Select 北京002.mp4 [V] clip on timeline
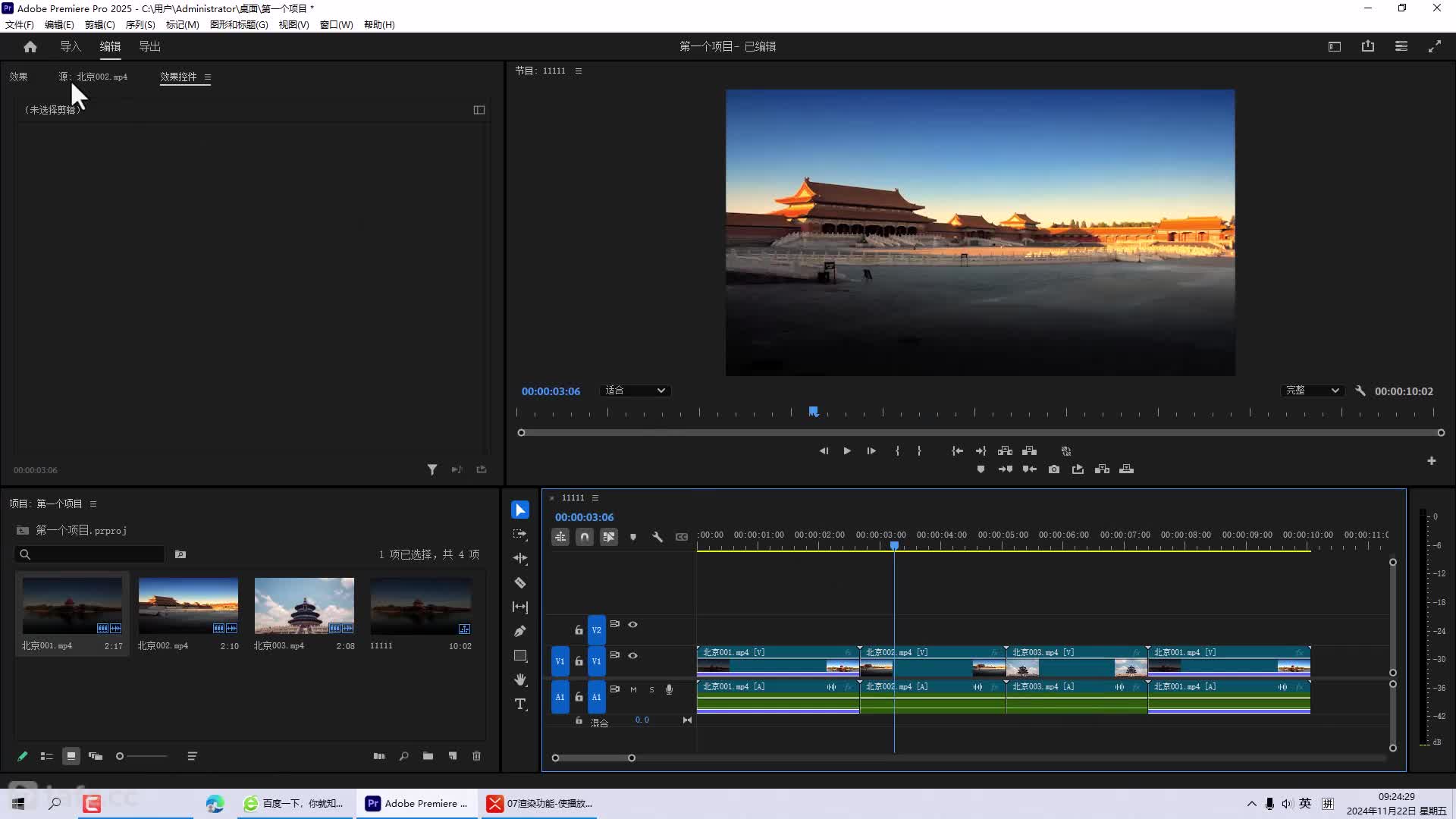This screenshot has height=819, width=1456. pos(933,661)
